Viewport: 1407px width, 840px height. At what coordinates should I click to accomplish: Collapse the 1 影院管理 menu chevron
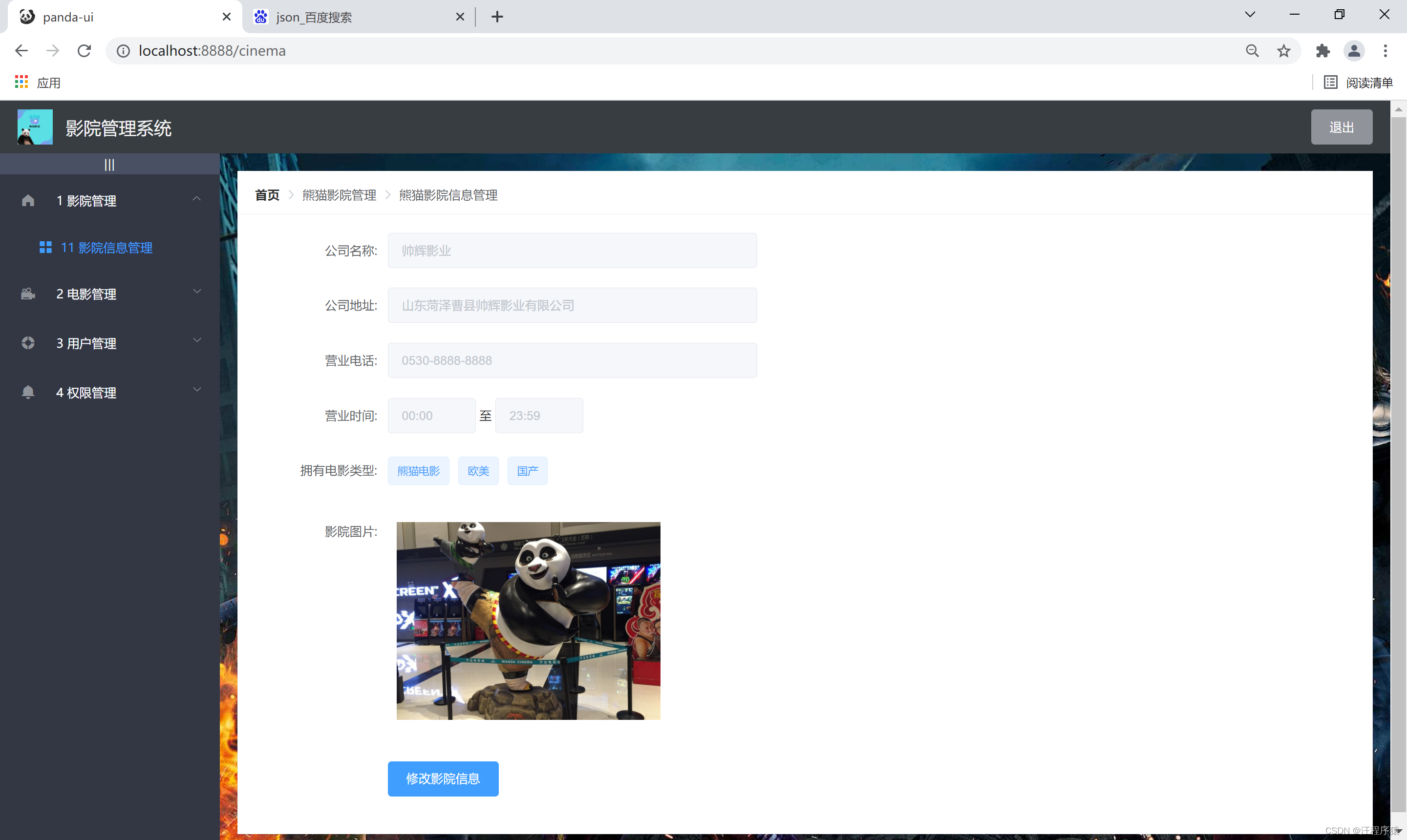point(196,199)
